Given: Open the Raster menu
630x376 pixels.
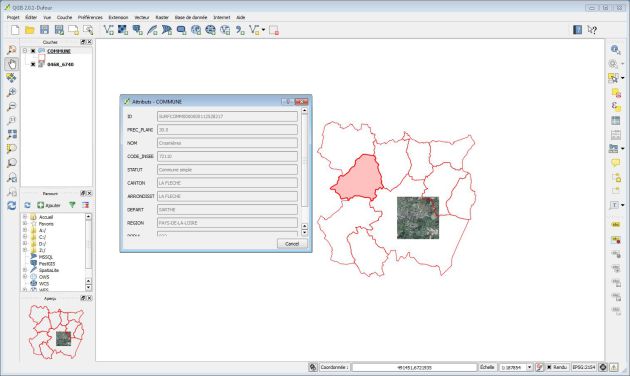Looking at the screenshot, I should click(162, 17).
